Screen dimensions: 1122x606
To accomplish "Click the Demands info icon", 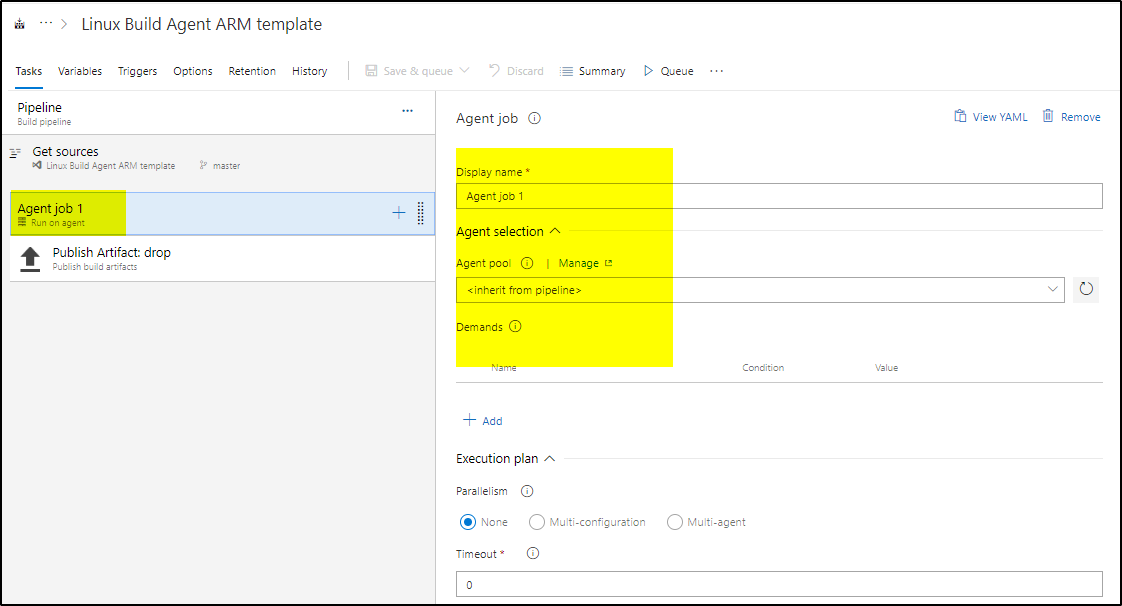I will (515, 326).
